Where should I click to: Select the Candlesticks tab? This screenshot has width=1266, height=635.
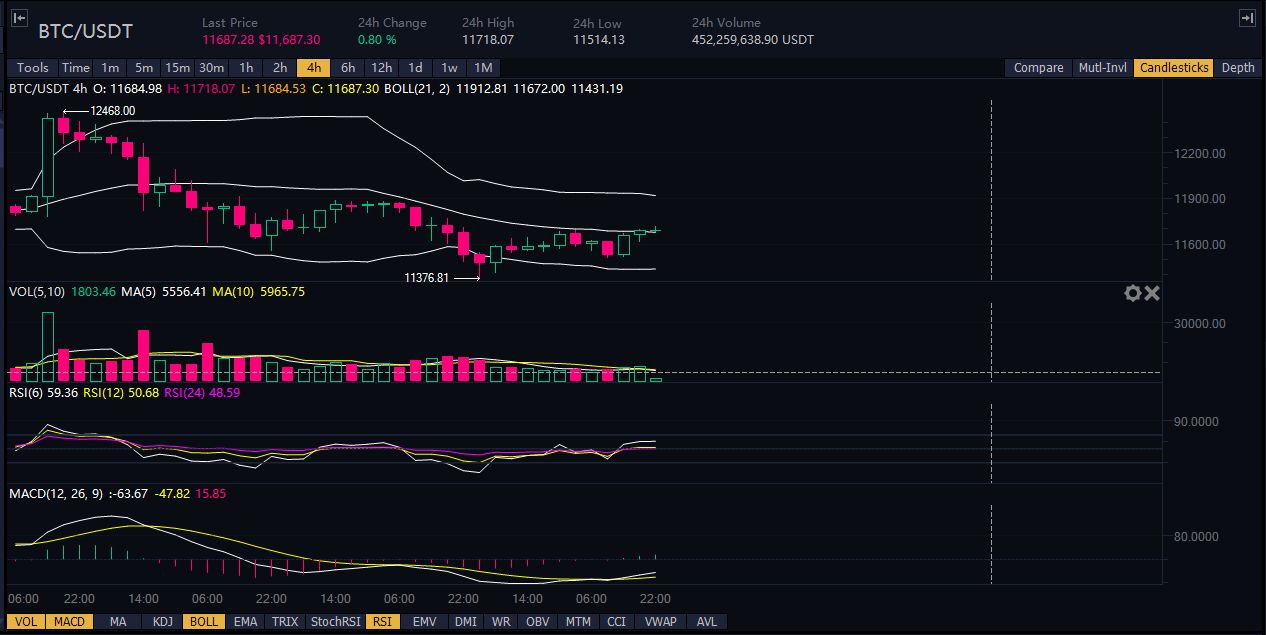[1174, 68]
